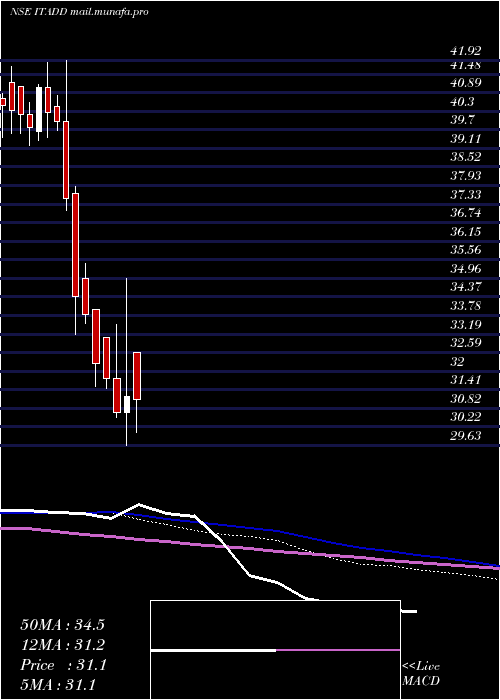Click the 40.89 price axis label

point(466,83)
